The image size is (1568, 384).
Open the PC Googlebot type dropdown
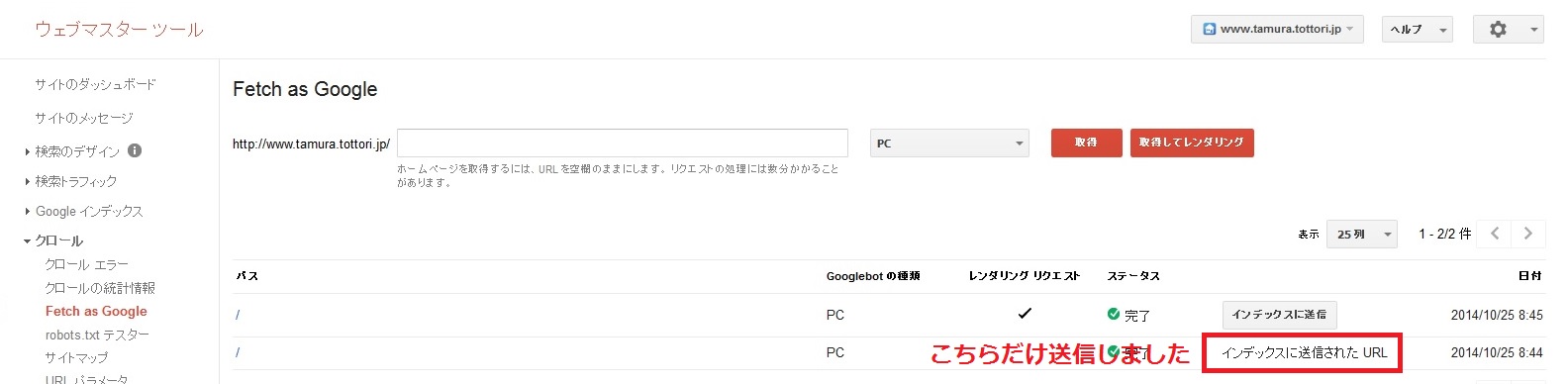pos(949,144)
